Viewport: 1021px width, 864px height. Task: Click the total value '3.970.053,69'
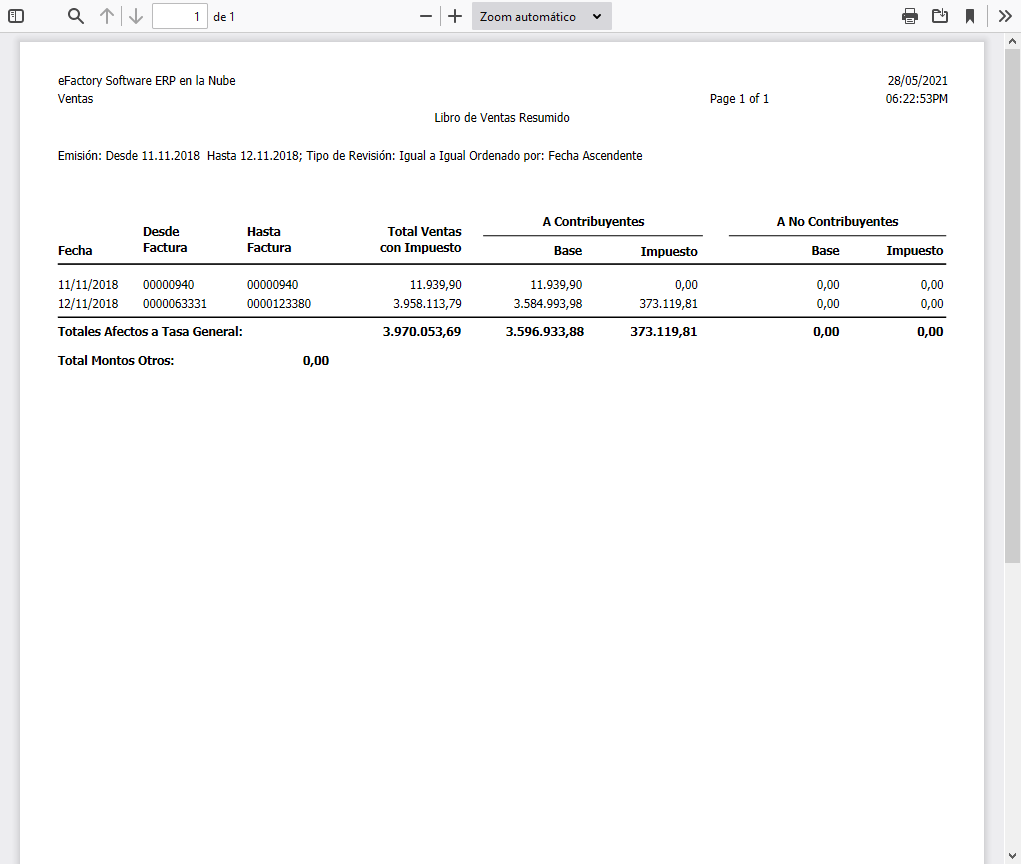[422, 331]
